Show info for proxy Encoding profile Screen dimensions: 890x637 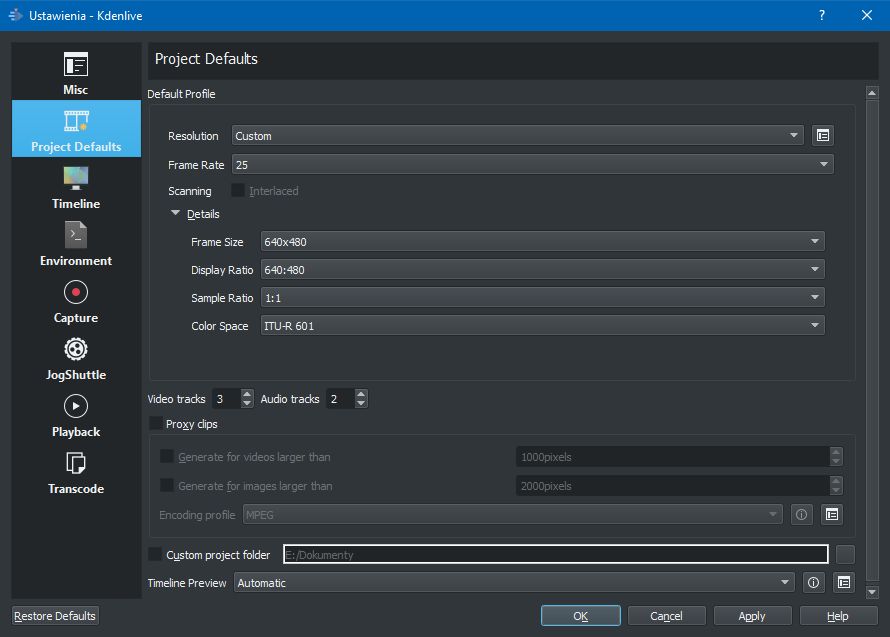point(801,514)
